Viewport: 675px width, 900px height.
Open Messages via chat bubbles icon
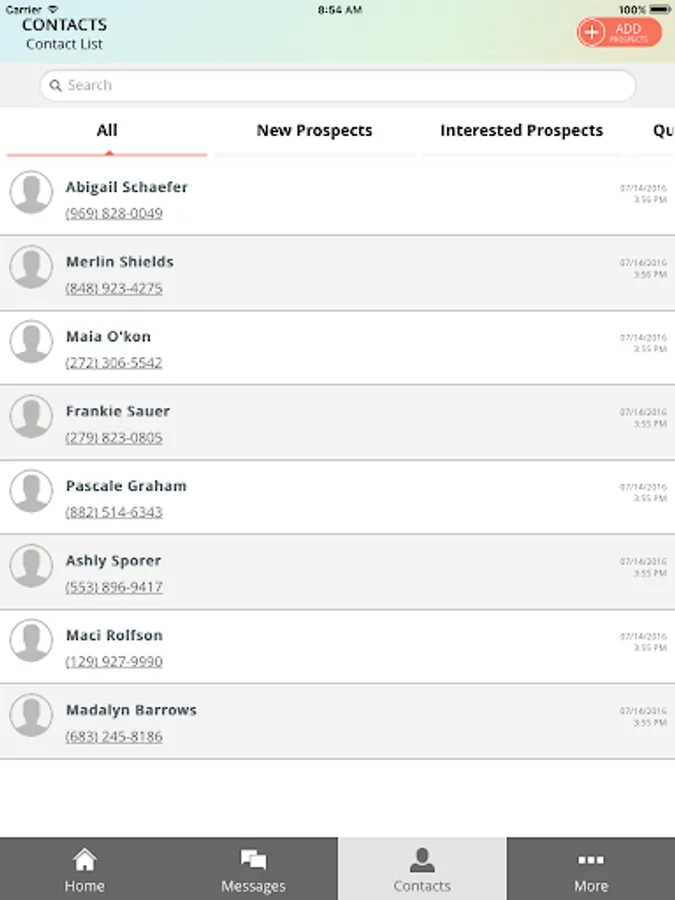coord(253,860)
